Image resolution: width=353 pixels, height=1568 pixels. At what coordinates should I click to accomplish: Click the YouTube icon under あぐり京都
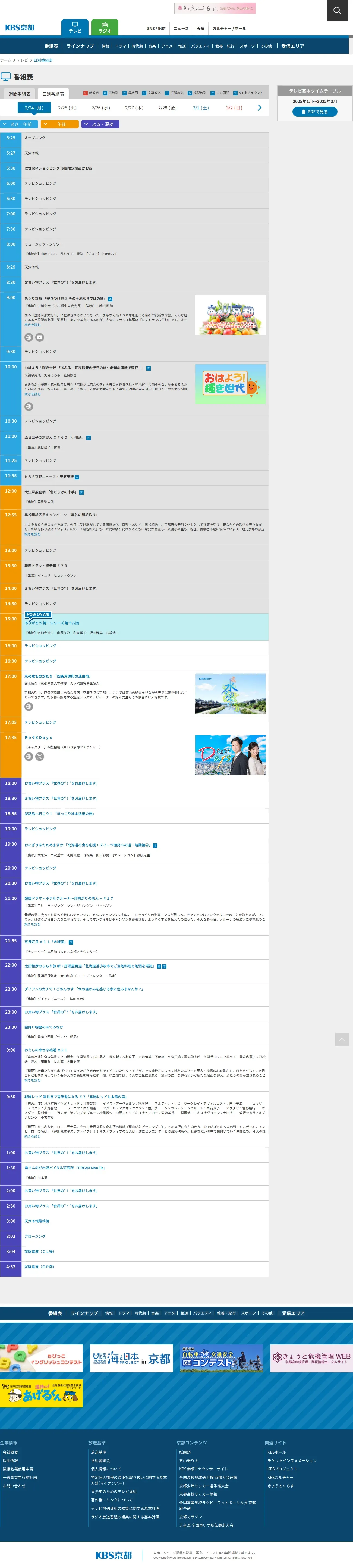40,337
